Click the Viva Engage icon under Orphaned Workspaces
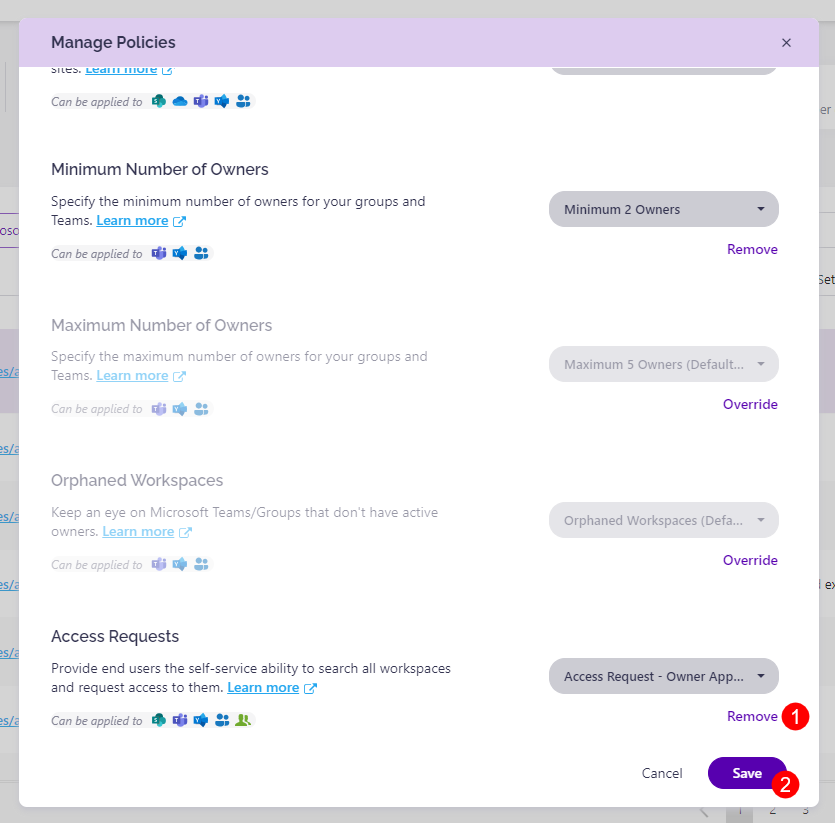Screen dimensions: 835x823 pos(179,564)
